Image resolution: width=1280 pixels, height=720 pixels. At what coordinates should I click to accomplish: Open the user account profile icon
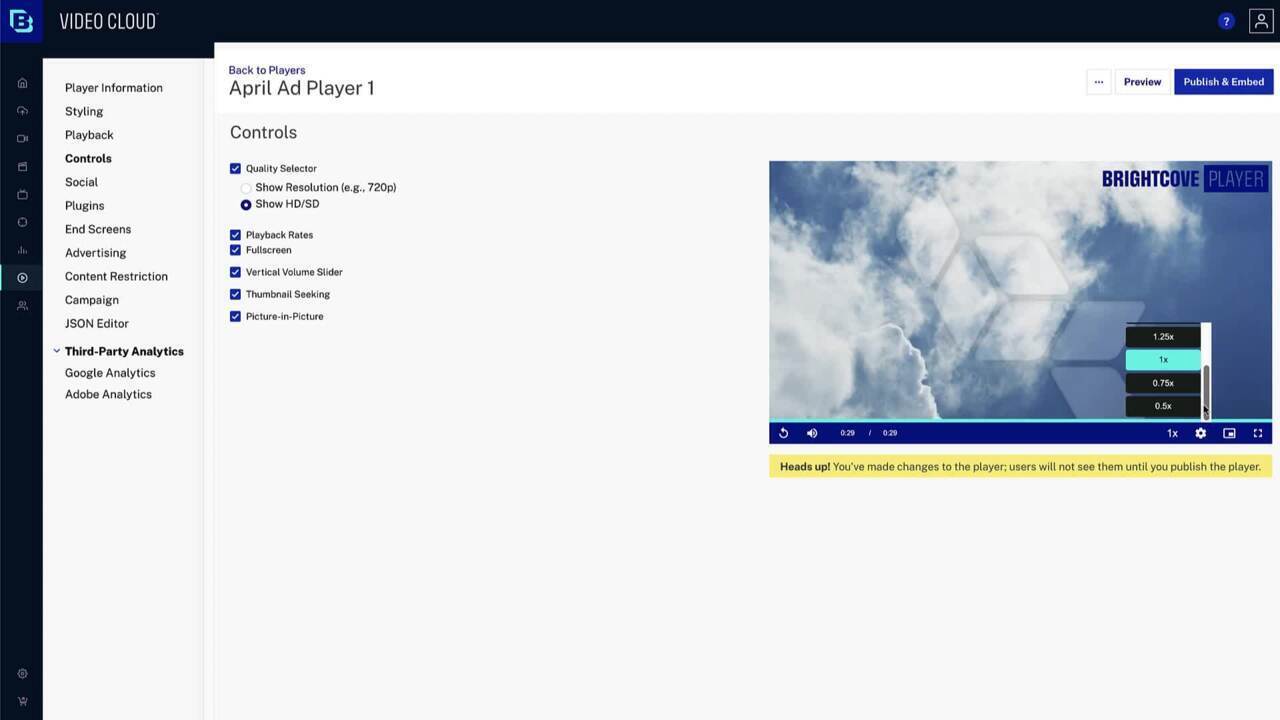pyautogui.click(x=1261, y=21)
